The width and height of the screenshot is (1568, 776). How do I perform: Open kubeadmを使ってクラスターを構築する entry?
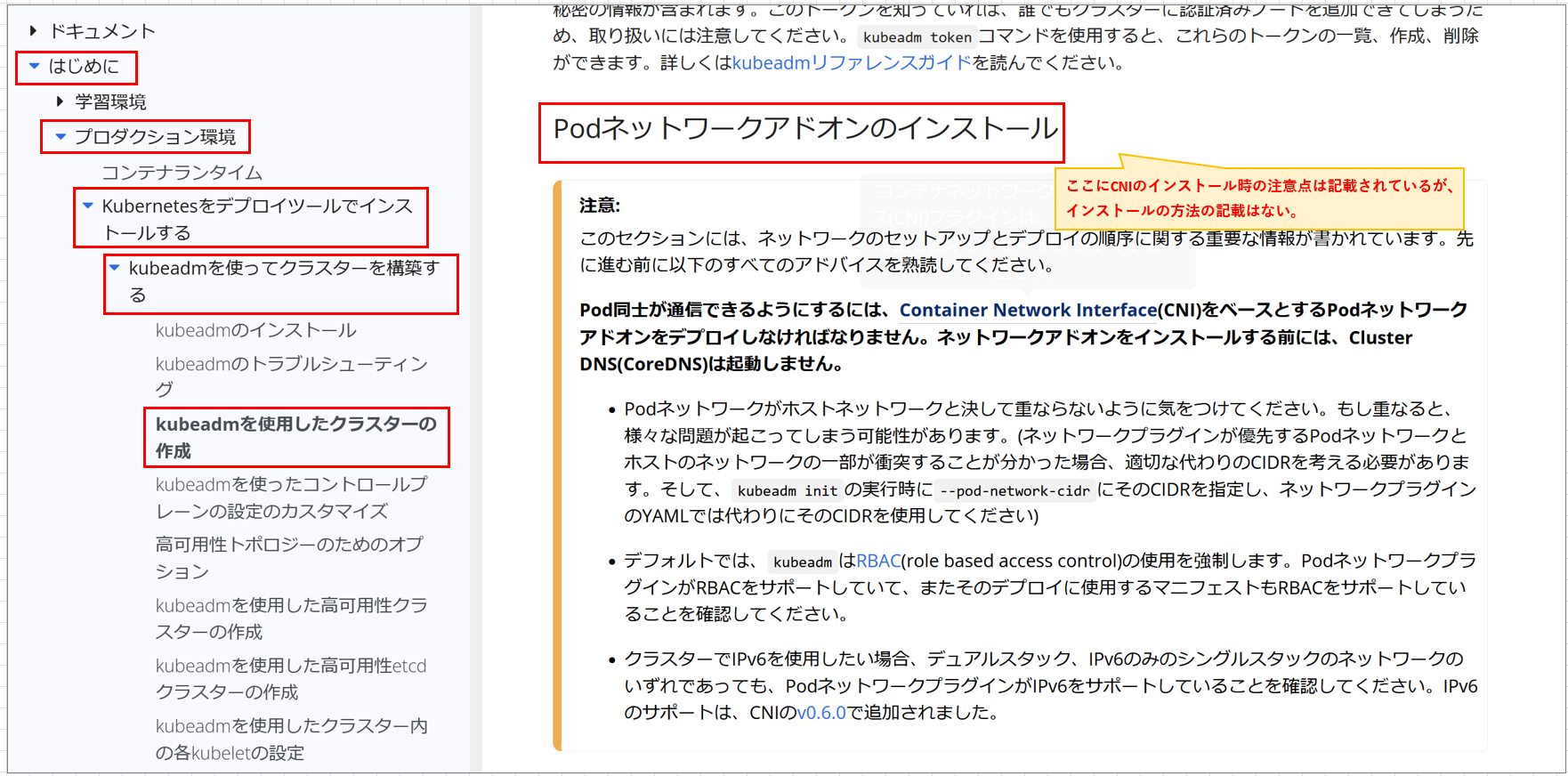284,280
